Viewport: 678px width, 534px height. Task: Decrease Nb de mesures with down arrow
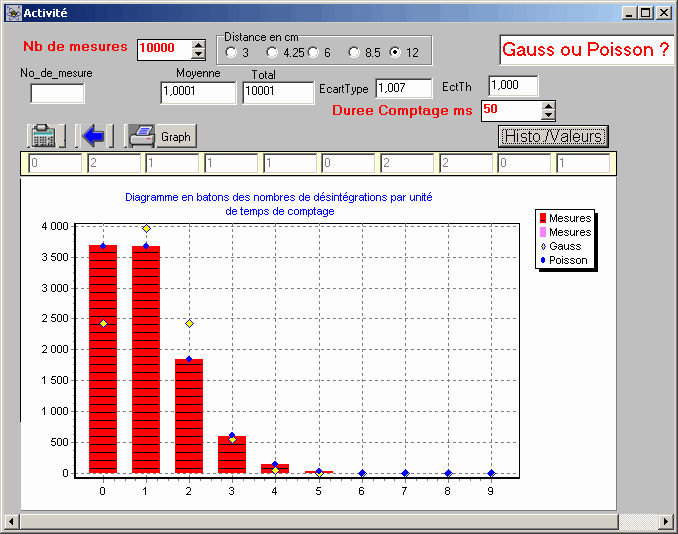click(198, 54)
